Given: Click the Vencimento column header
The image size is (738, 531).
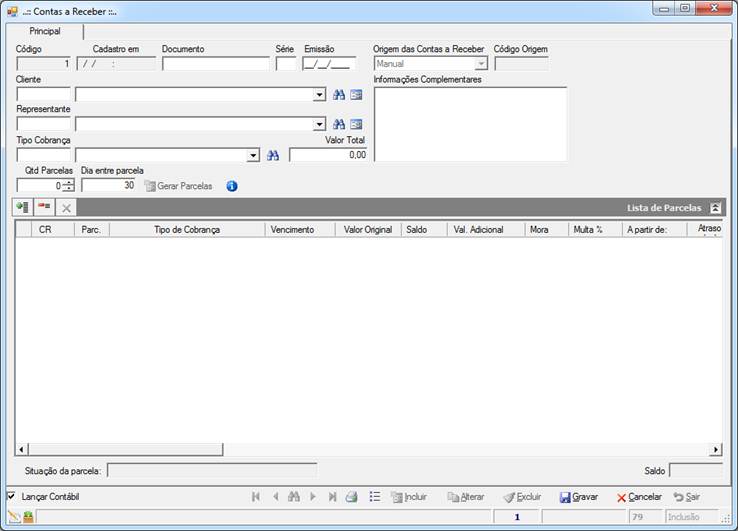Looking at the screenshot, I should click(x=300, y=230).
